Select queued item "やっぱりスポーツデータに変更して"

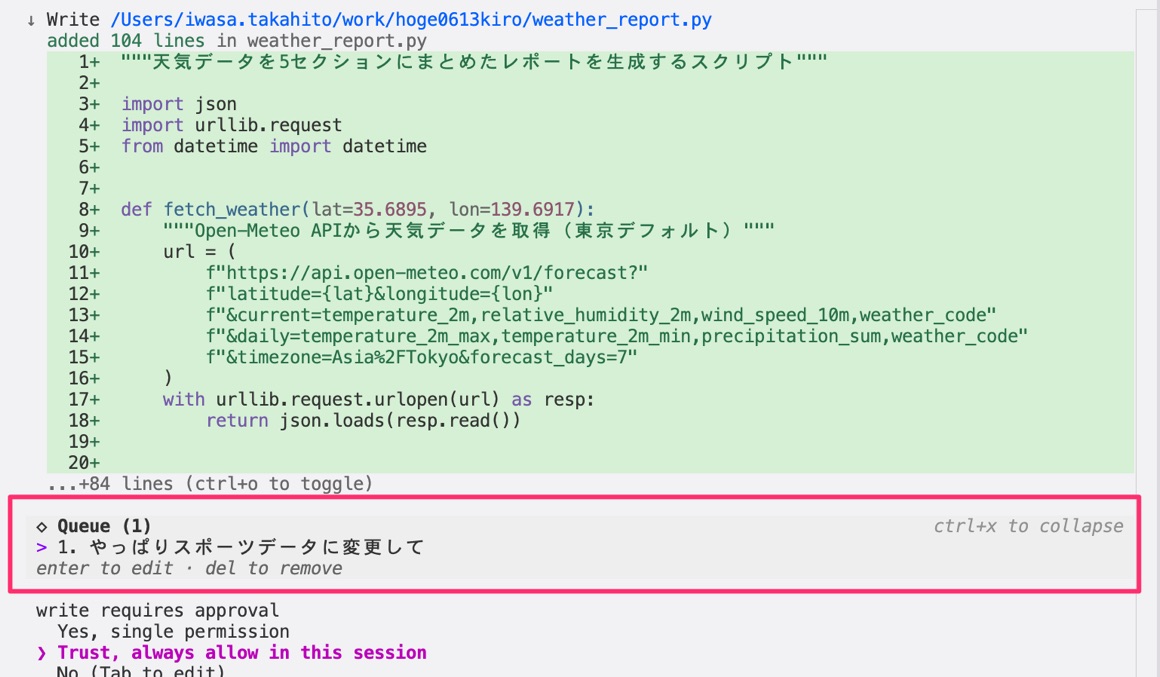coord(240,548)
